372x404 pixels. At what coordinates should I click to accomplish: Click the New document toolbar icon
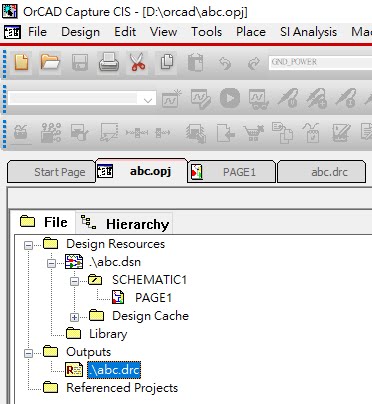click(21, 62)
